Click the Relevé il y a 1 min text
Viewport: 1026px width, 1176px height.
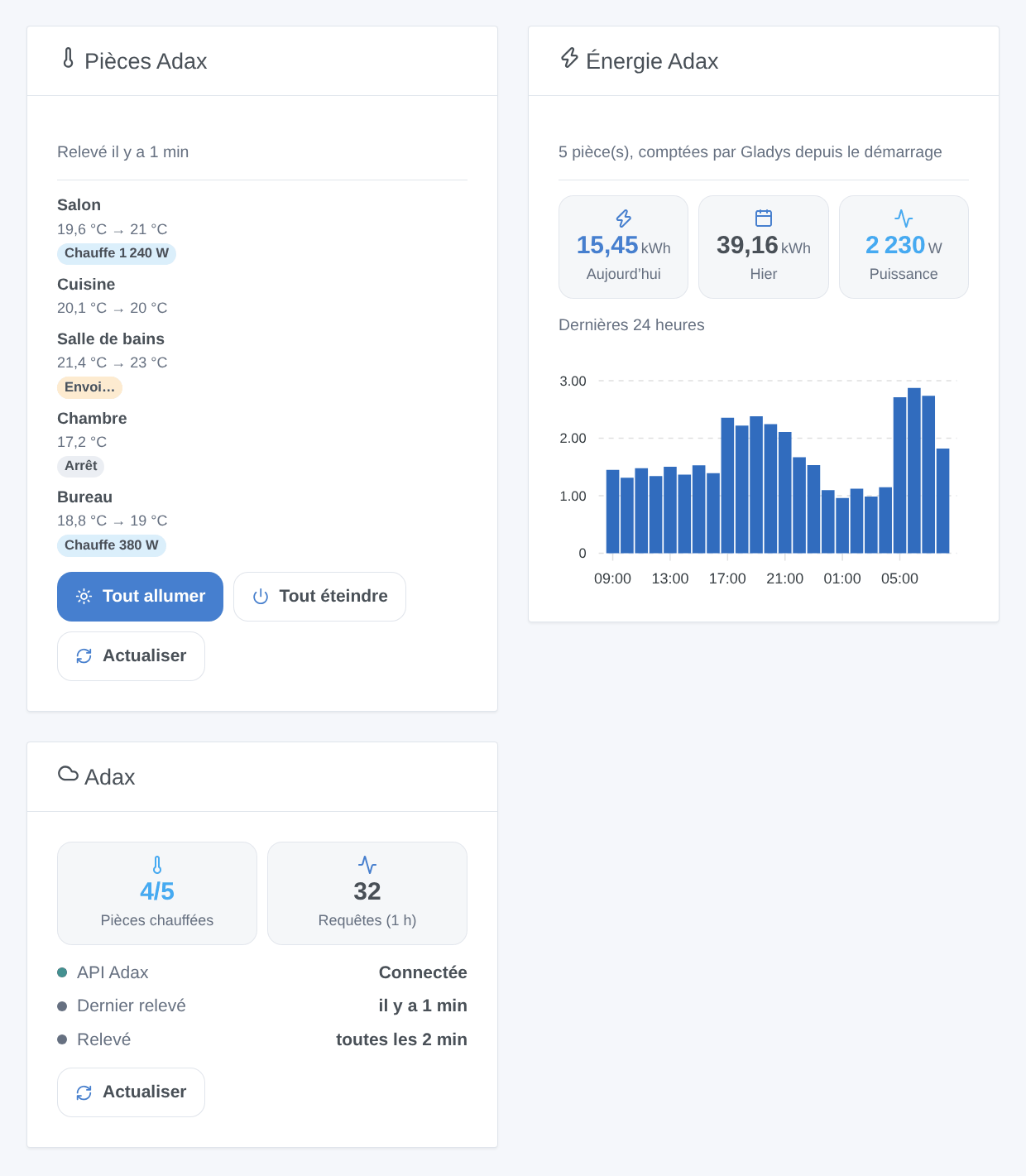tap(123, 151)
